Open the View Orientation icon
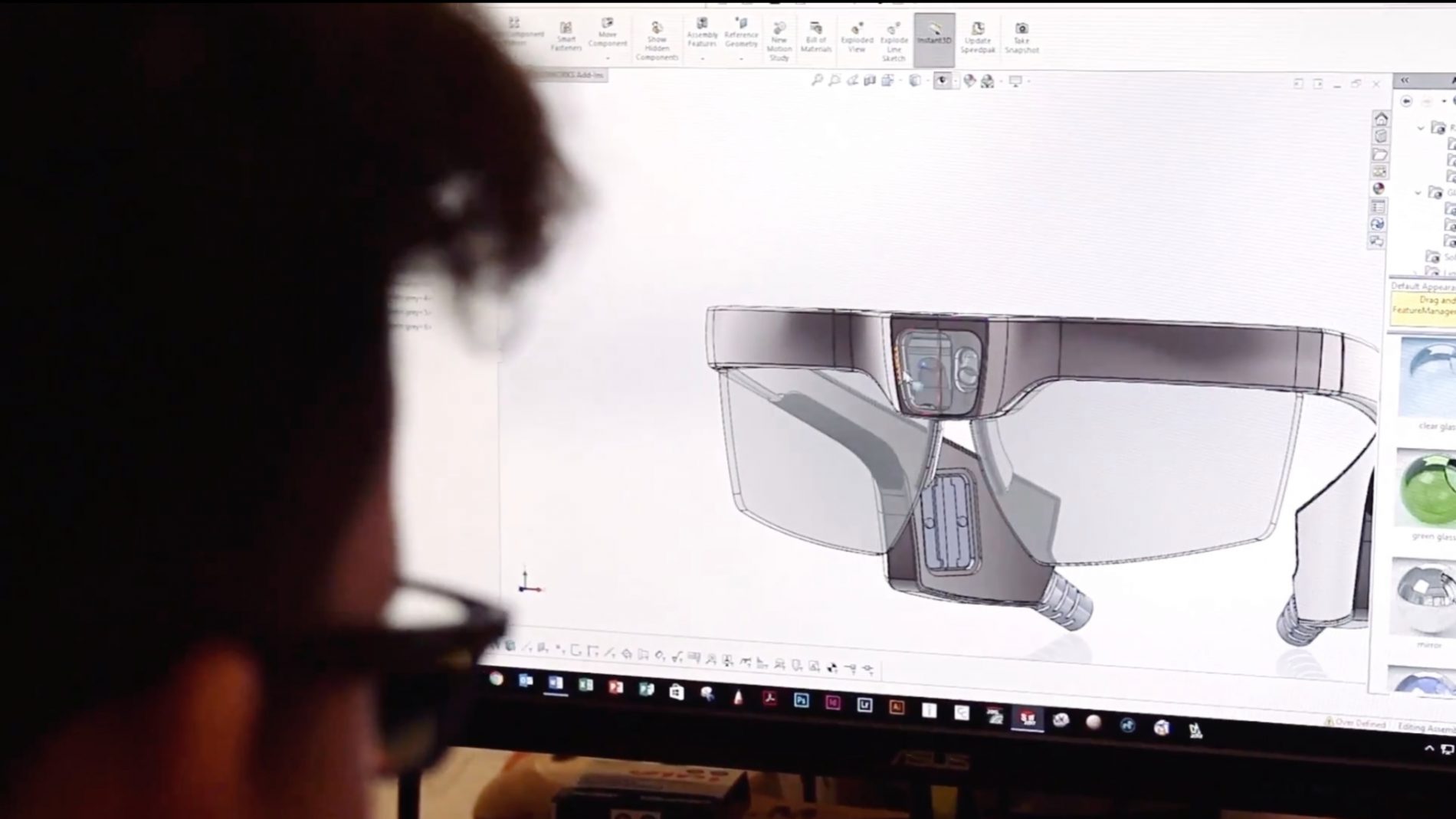Viewport: 1456px width, 819px height. tap(888, 80)
